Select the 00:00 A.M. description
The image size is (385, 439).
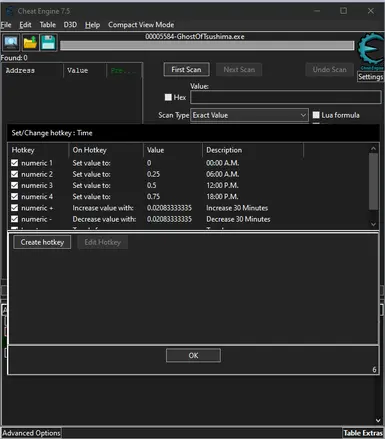pos(222,163)
